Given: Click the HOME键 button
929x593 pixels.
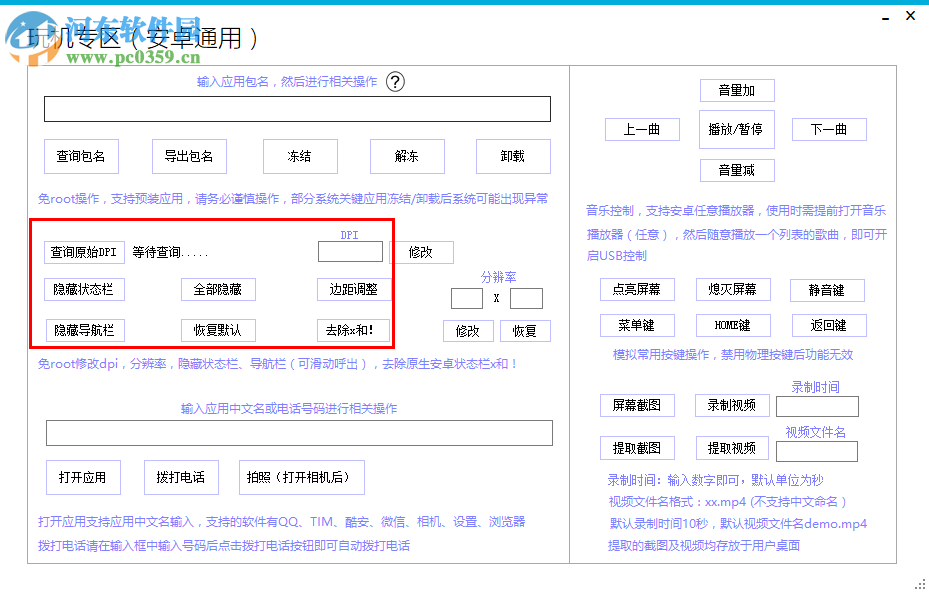Looking at the screenshot, I should click(733, 325).
